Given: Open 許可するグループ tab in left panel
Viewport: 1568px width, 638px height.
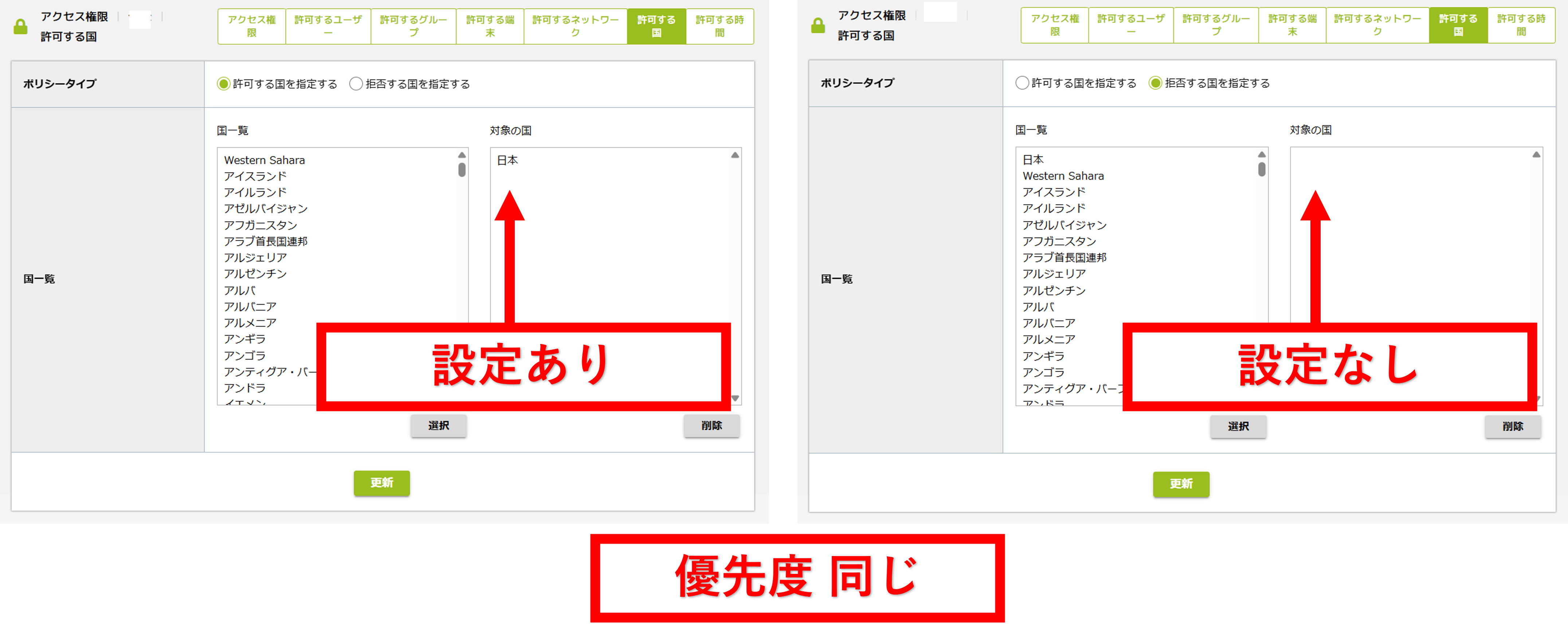Looking at the screenshot, I should click(x=413, y=26).
